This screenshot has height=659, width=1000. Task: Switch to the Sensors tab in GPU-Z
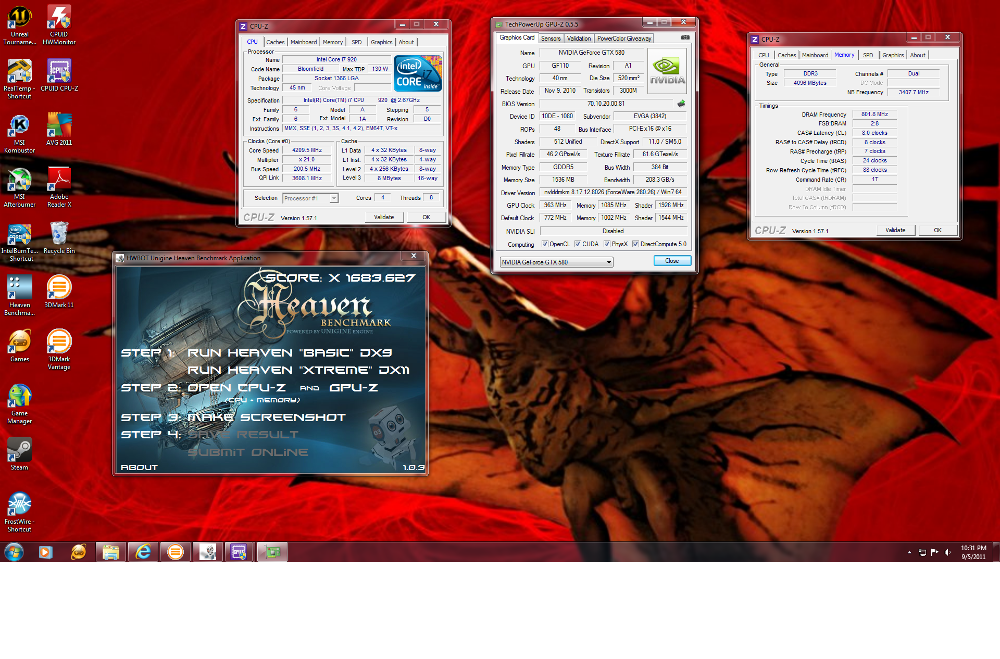550,38
